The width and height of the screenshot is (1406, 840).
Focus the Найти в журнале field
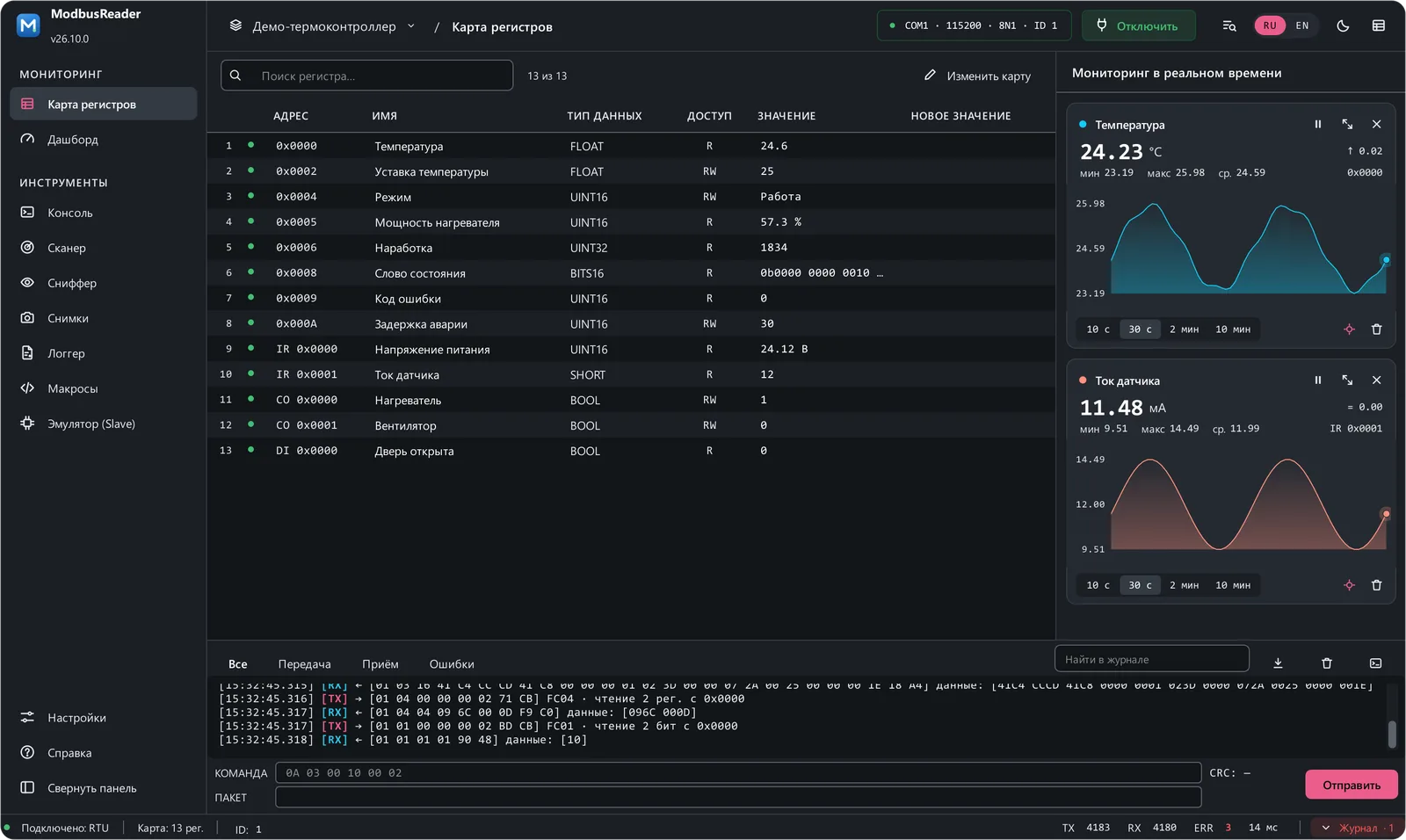tap(1151, 659)
